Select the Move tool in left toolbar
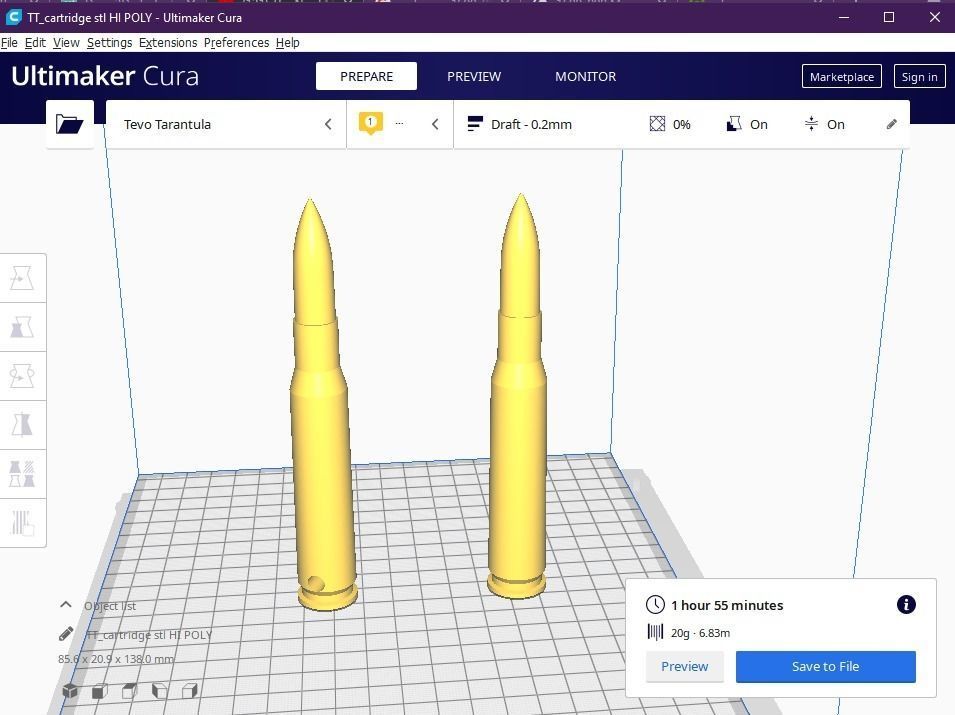The height and width of the screenshot is (715, 955). tap(23, 278)
